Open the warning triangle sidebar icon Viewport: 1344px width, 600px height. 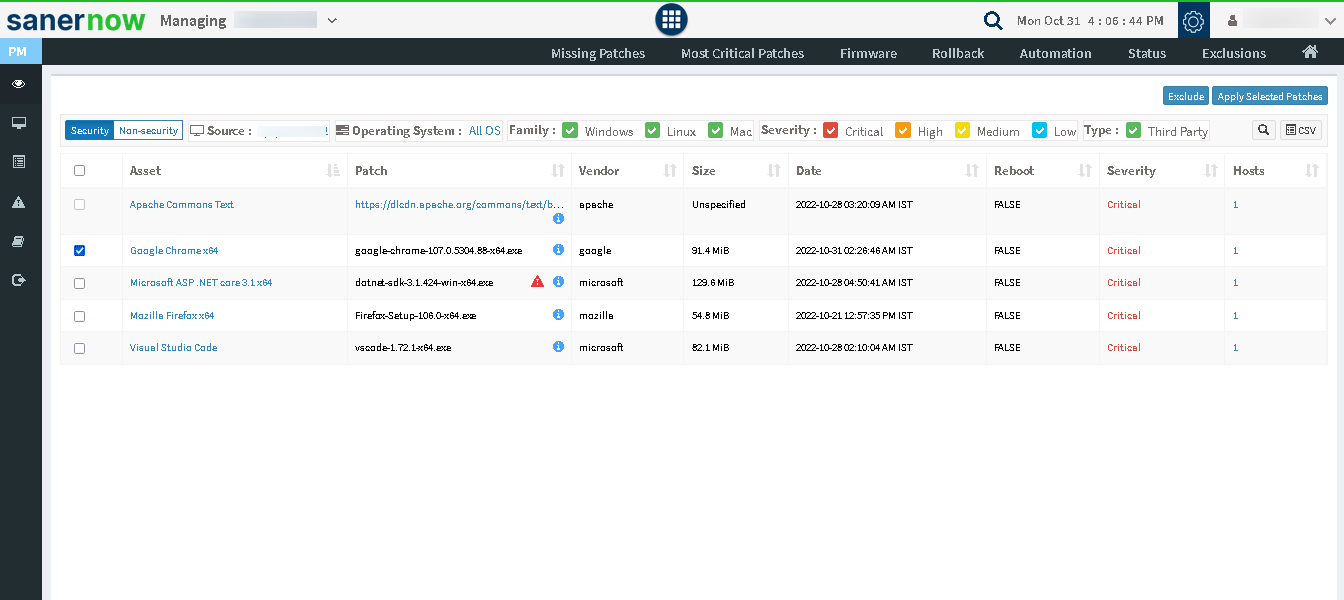[19, 202]
